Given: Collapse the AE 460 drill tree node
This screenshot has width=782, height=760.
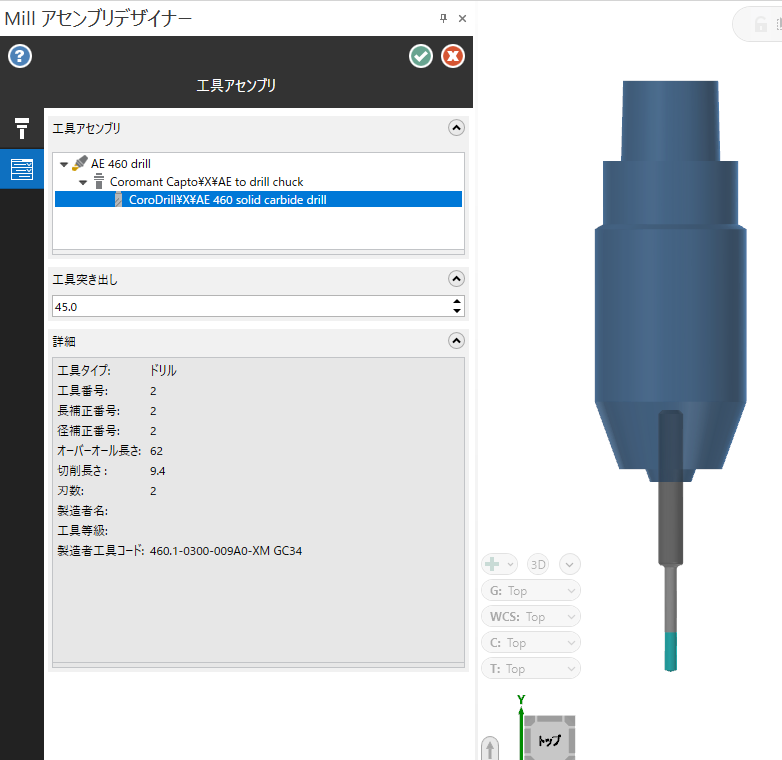Looking at the screenshot, I should tap(64, 164).
